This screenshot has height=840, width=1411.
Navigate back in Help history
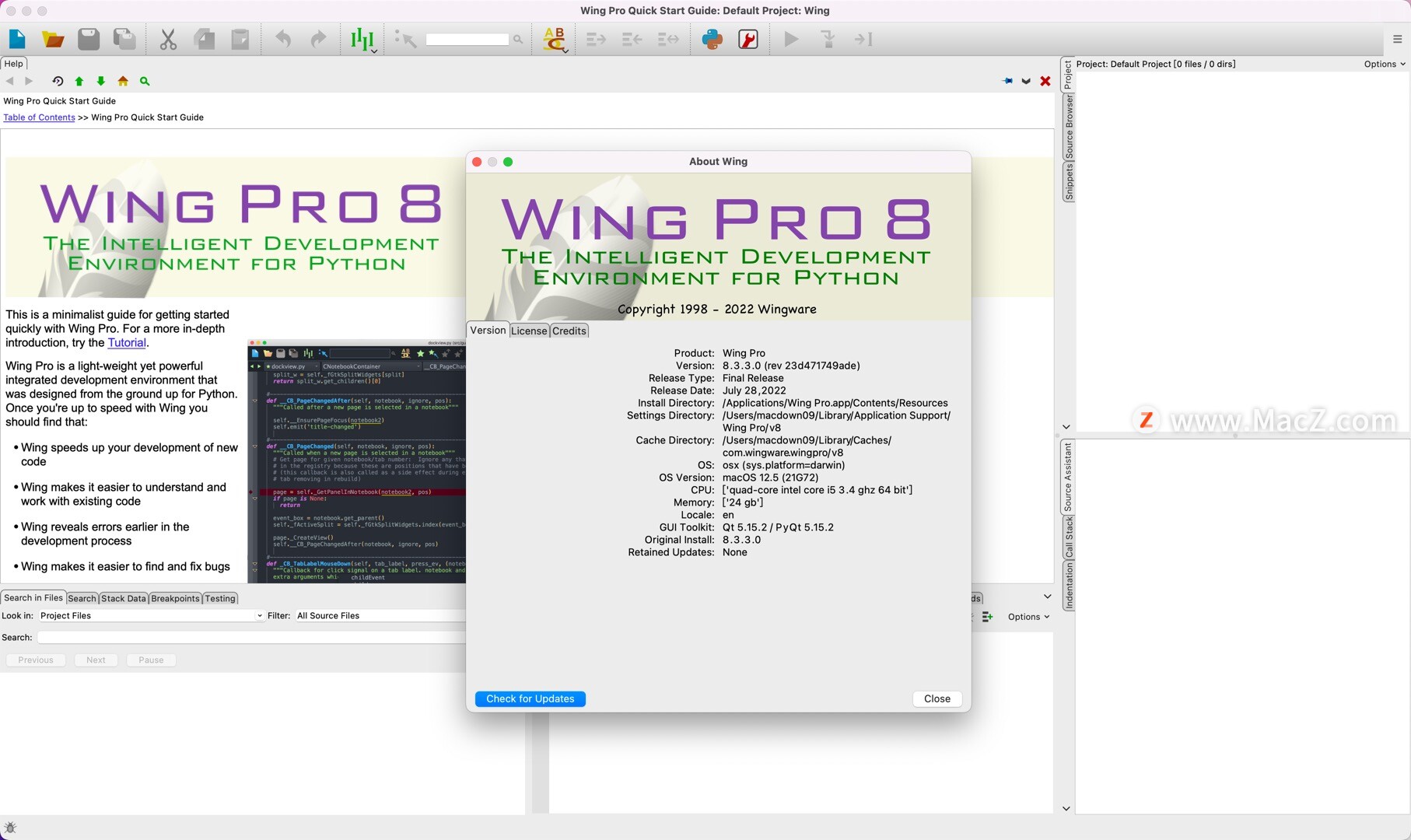[9, 81]
